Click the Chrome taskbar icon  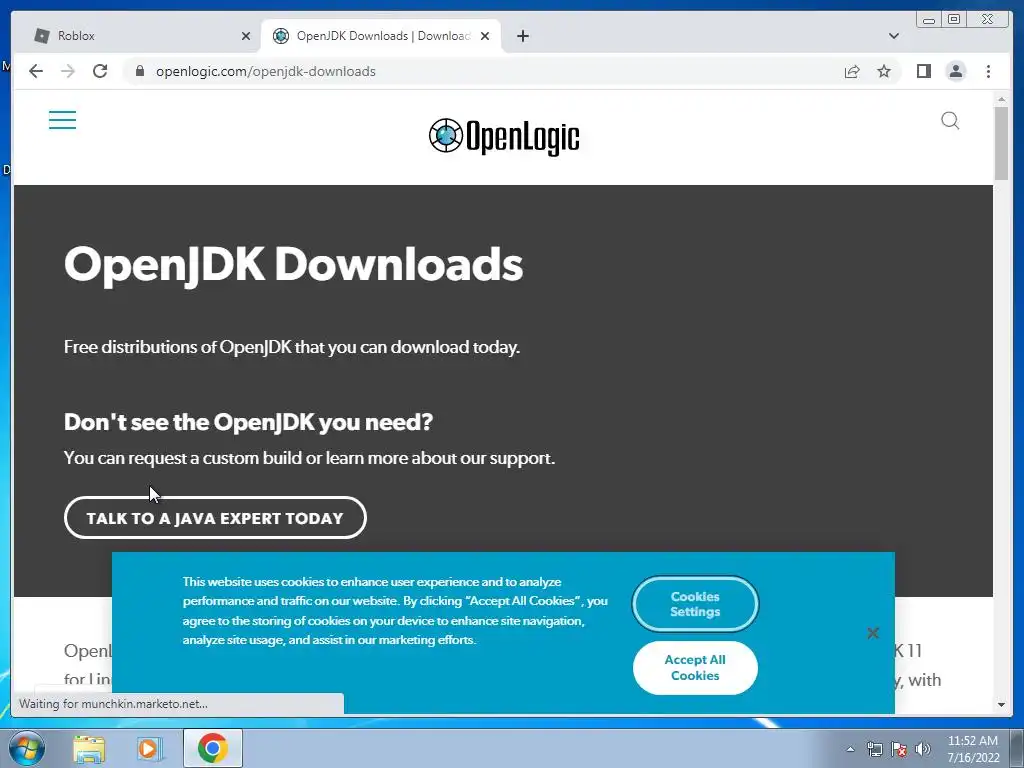point(212,748)
